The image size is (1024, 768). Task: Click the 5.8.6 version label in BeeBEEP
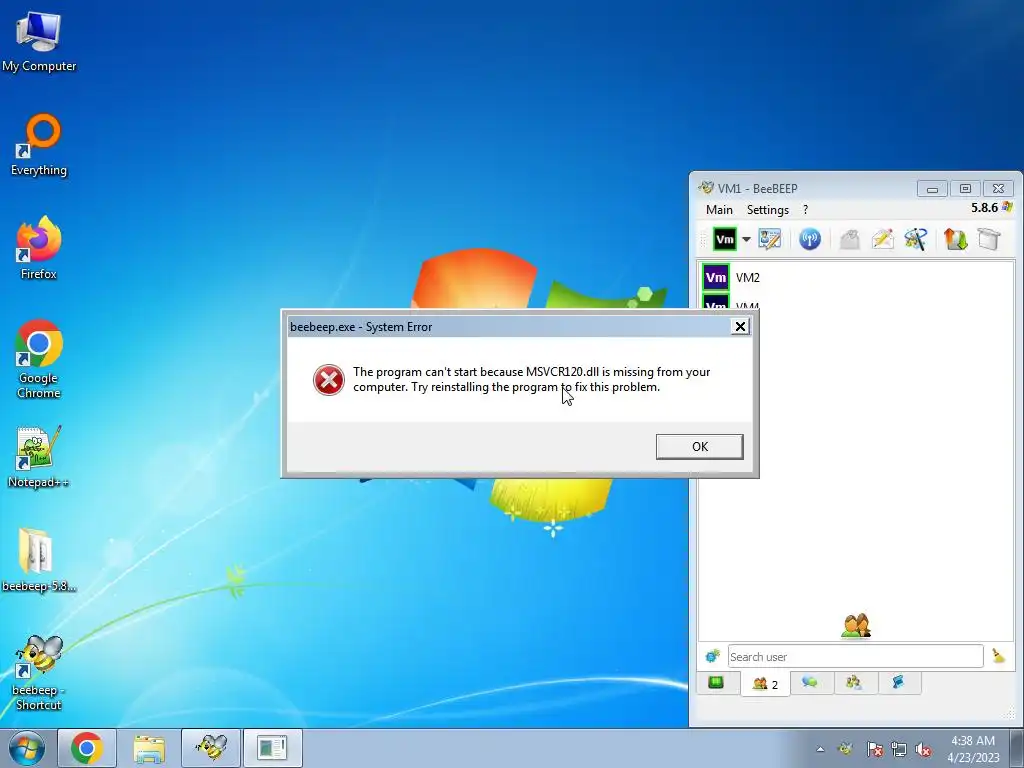[984, 208]
